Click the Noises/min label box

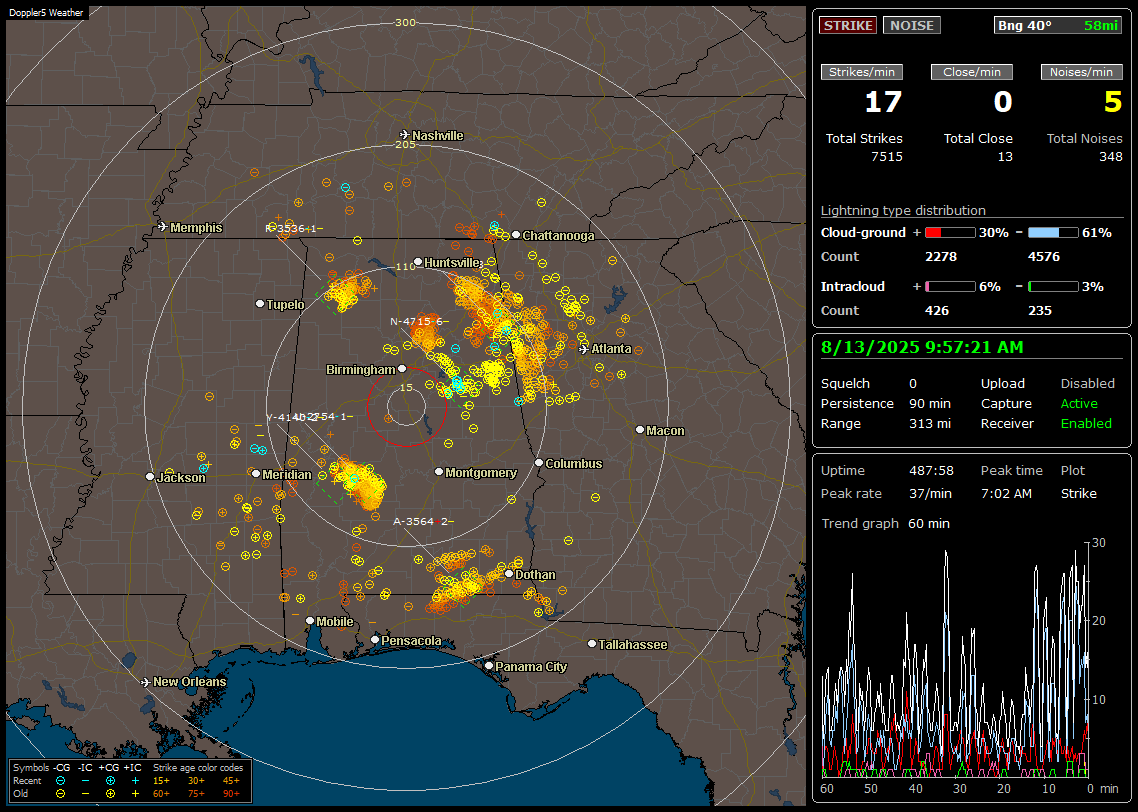point(1081,72)
